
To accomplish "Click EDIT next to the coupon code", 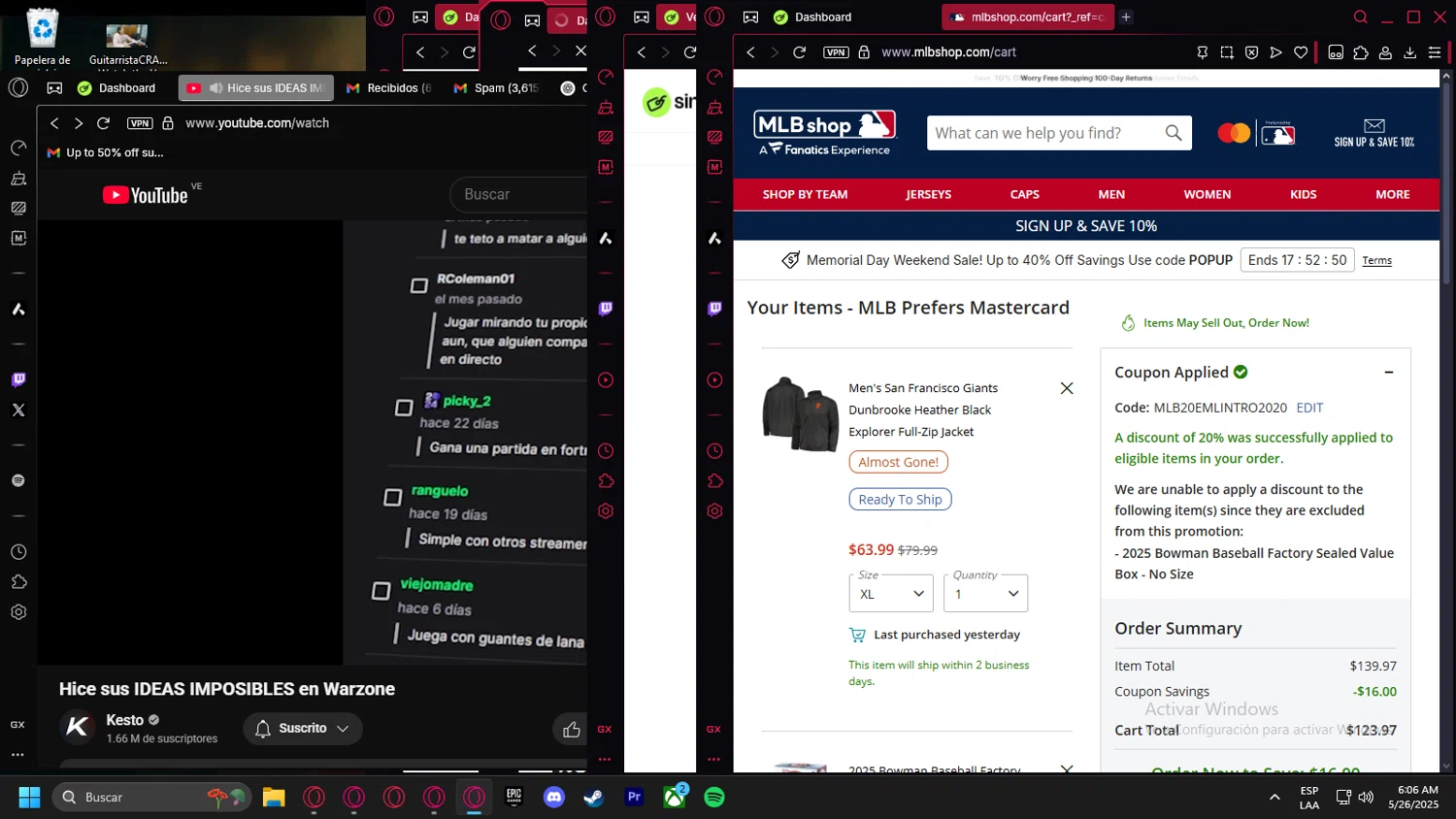I will pos(1309,408).
